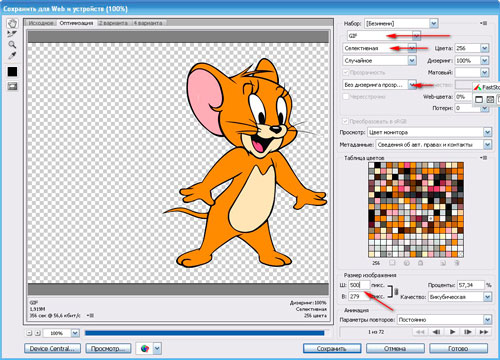Viewport: 500px width, 360px height.
Task: Open optimize panel flyout menu near Набор
Action: click(484, 23)
